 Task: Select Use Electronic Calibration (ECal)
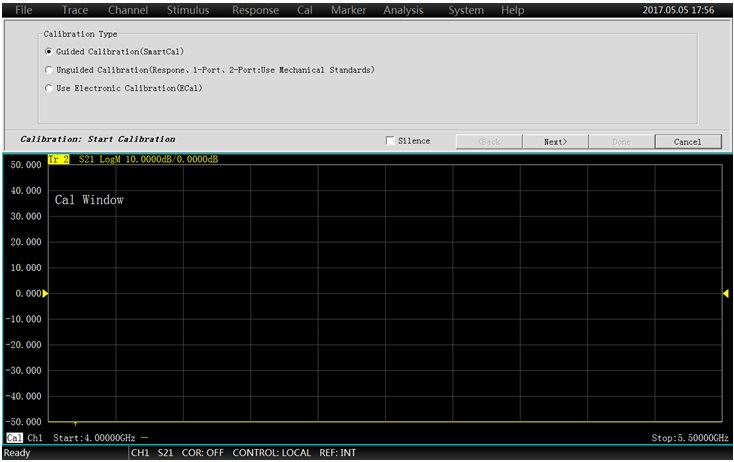pos(49,88)
